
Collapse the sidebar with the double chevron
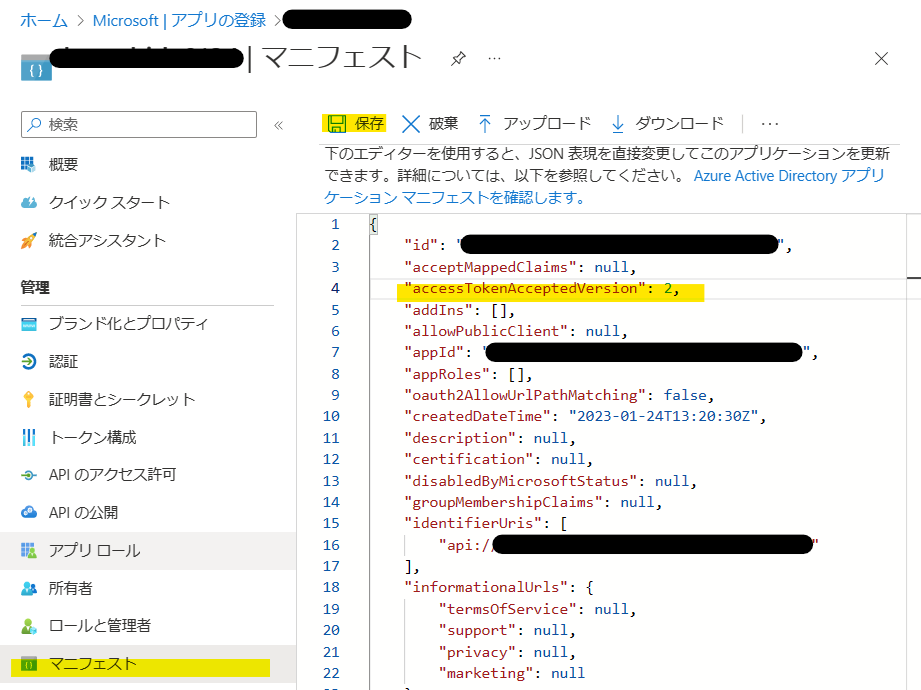point(278,125)
